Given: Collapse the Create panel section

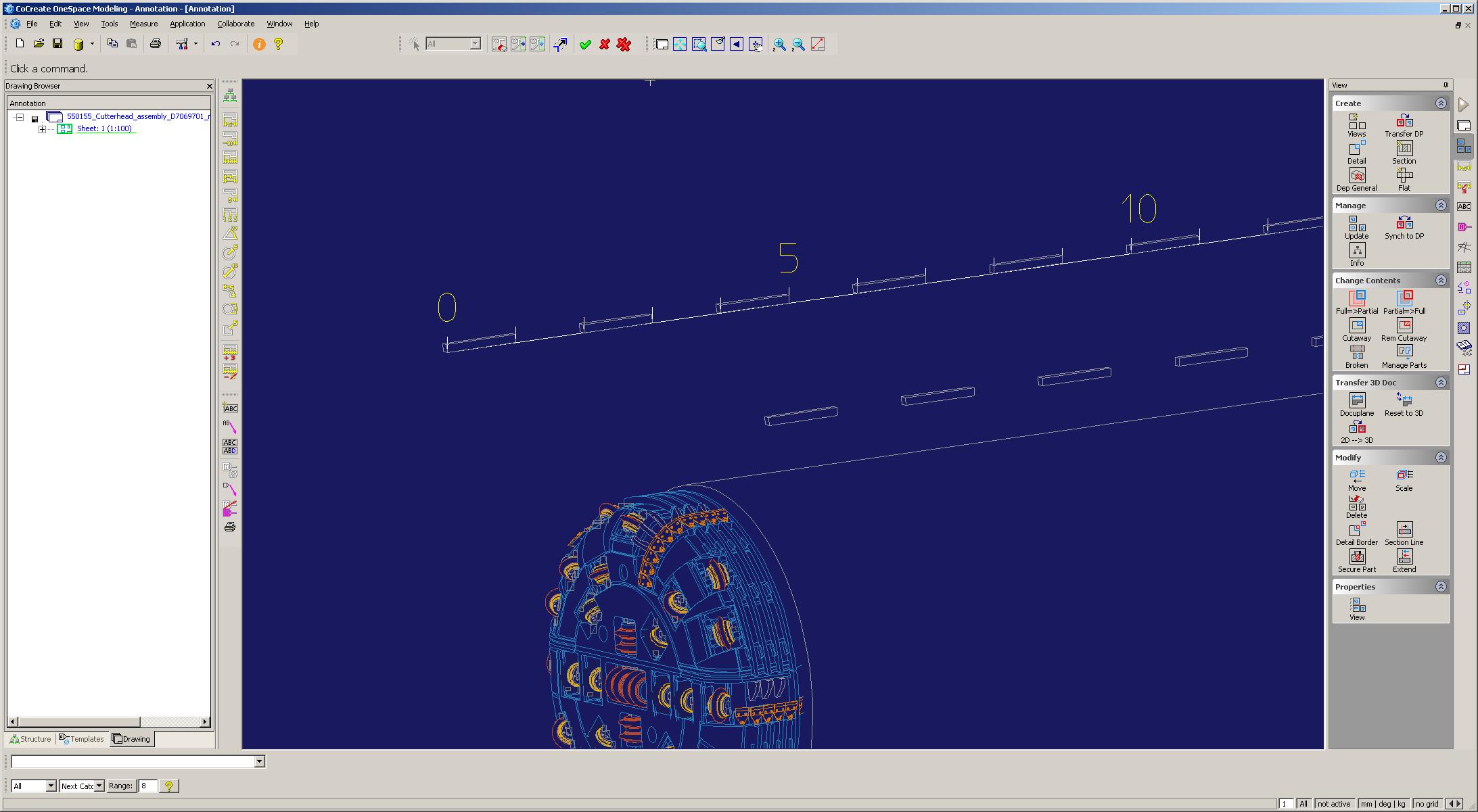Looking at the screenshot, I should coord(1441,103).
